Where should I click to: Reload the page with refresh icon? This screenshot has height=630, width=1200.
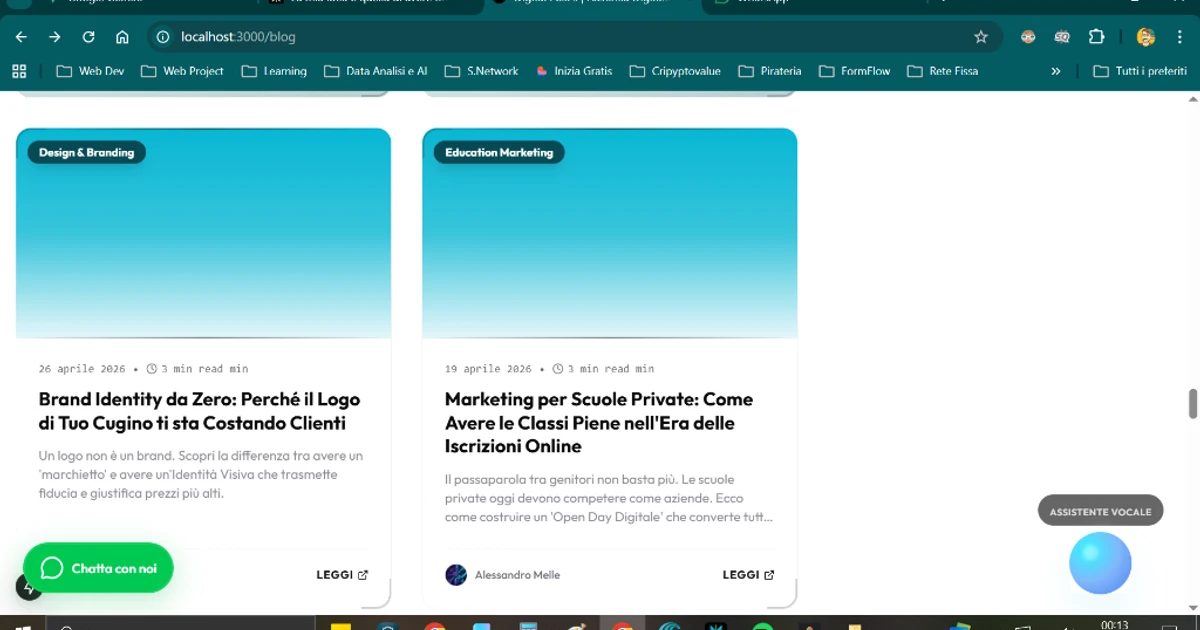point(88,37)
